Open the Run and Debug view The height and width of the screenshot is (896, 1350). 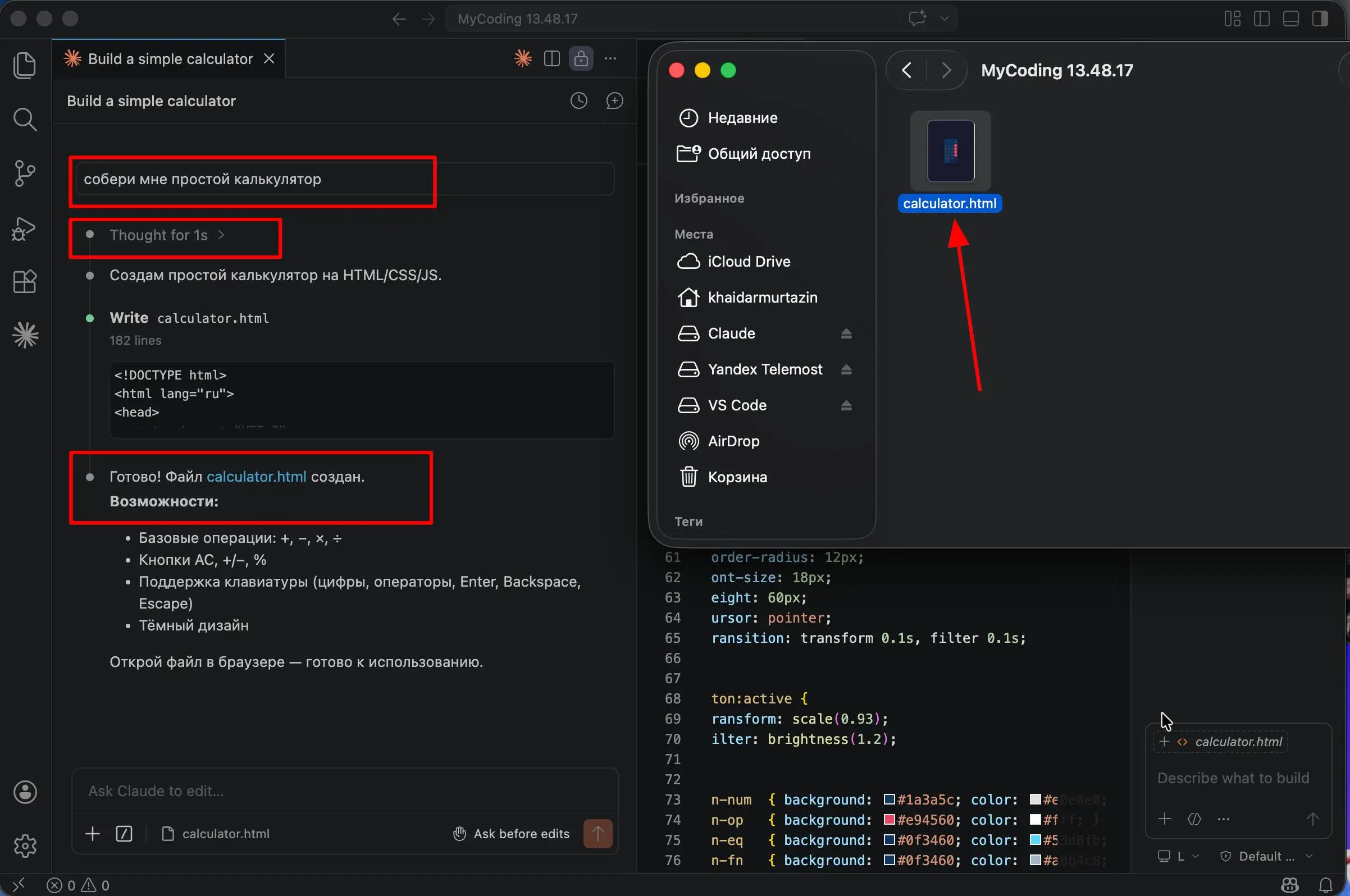[x=25, y=228]
